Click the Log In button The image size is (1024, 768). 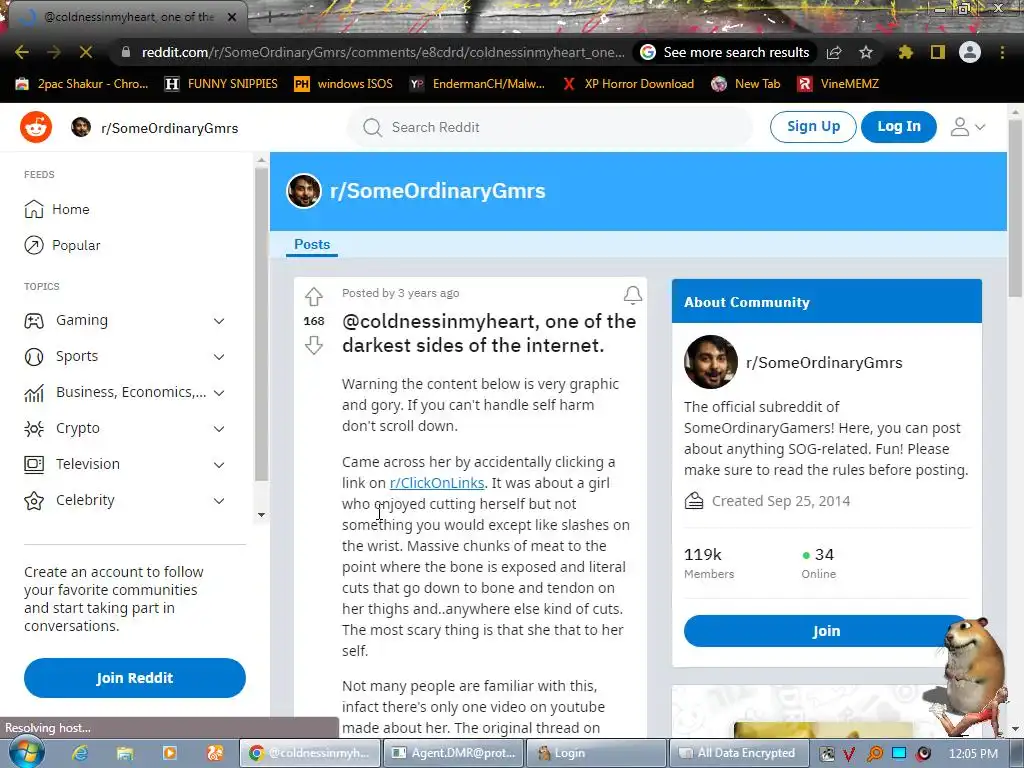click(x=899, y=127)
